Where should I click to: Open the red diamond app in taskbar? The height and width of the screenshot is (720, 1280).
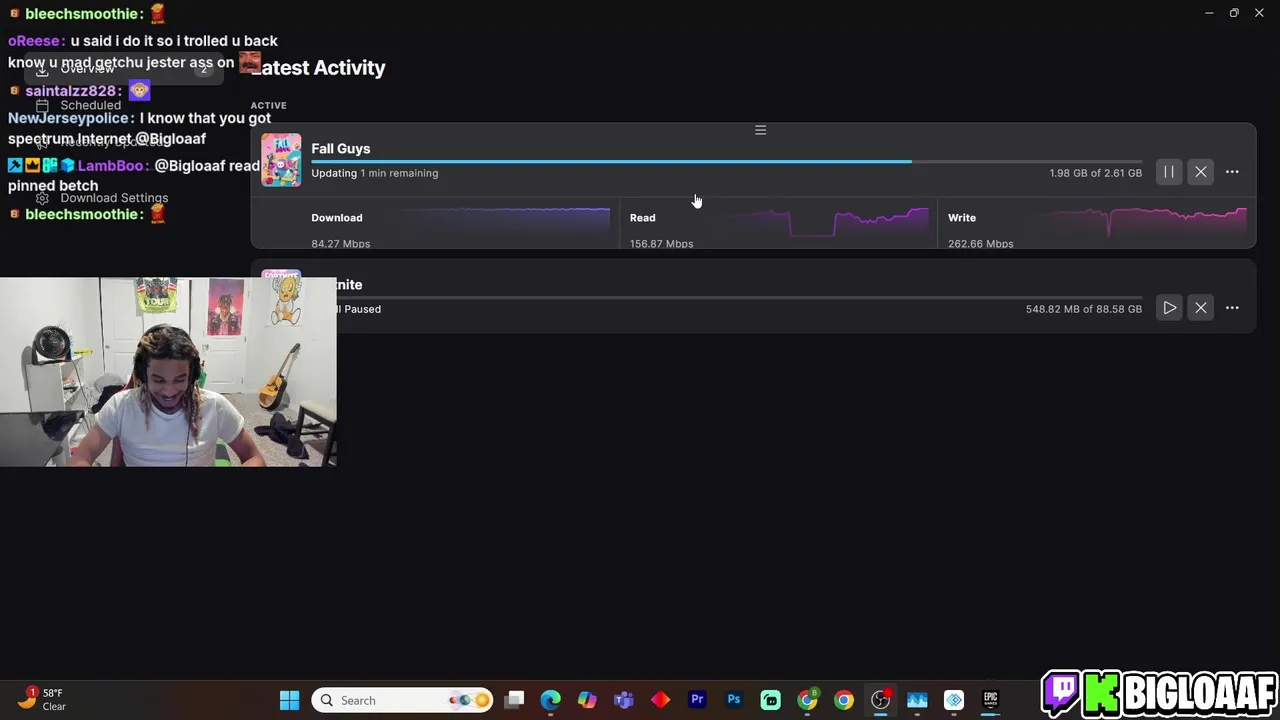tap(660, 700)
